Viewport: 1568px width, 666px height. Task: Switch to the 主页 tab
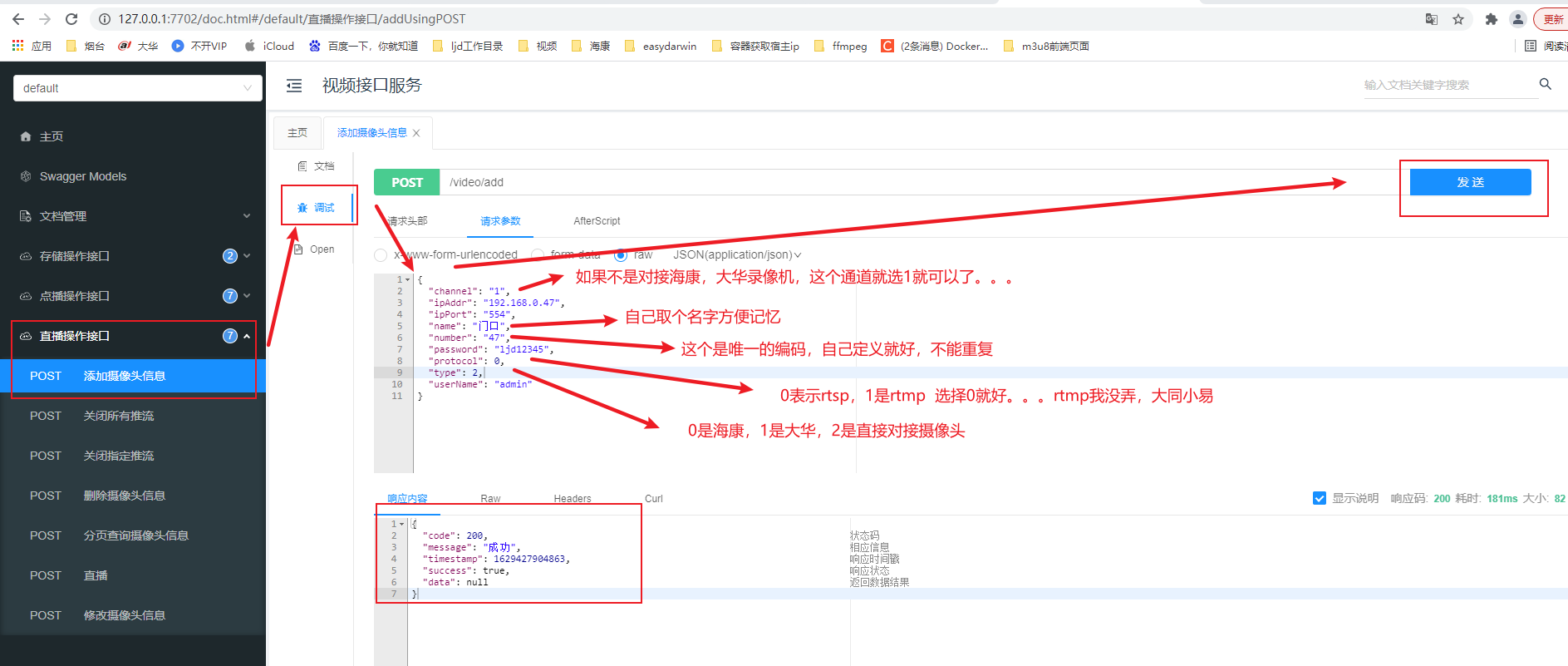coord(297,133)
